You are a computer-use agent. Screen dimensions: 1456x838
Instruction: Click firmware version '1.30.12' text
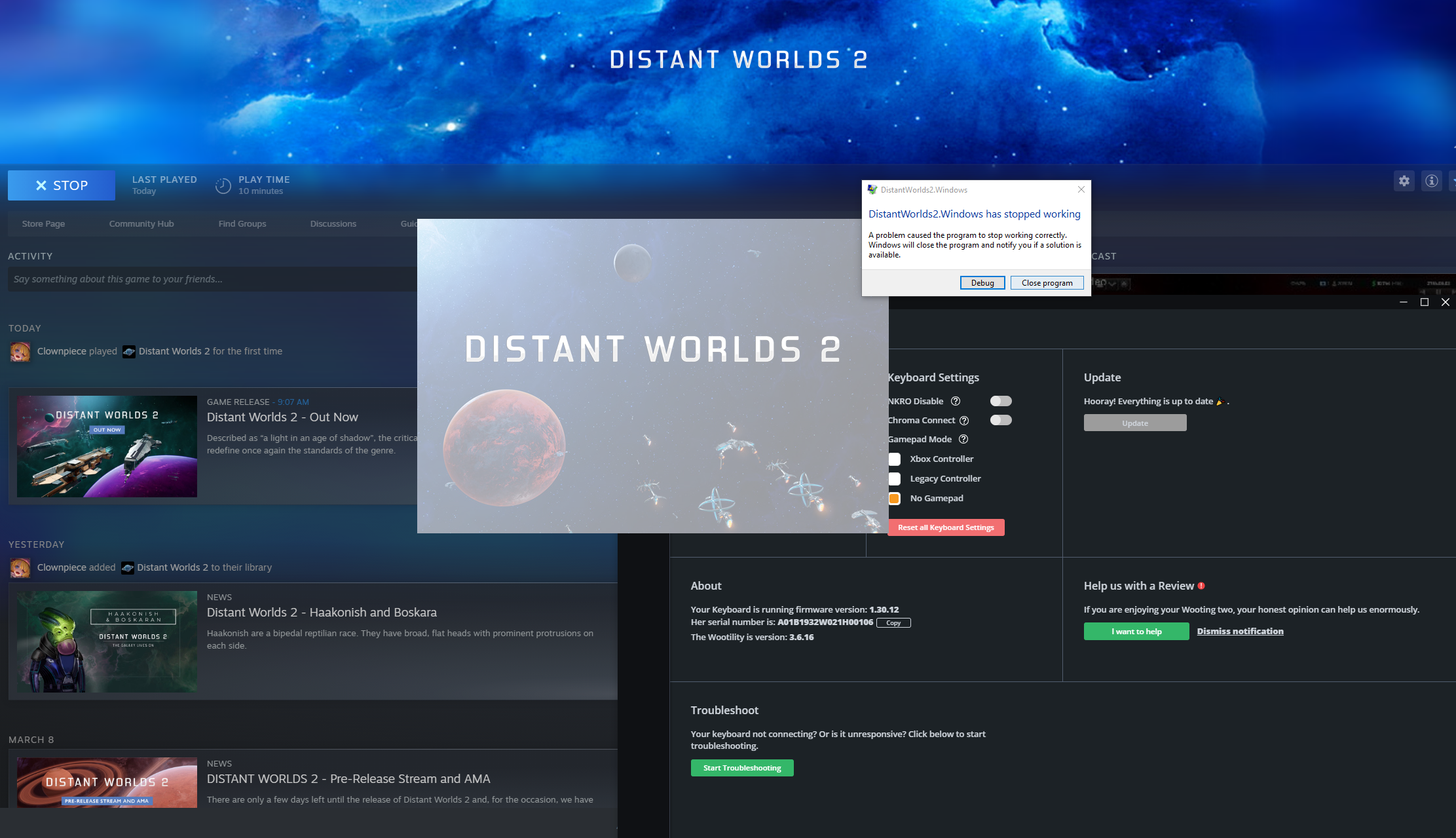pyautogui.click(x=884, y=610)
